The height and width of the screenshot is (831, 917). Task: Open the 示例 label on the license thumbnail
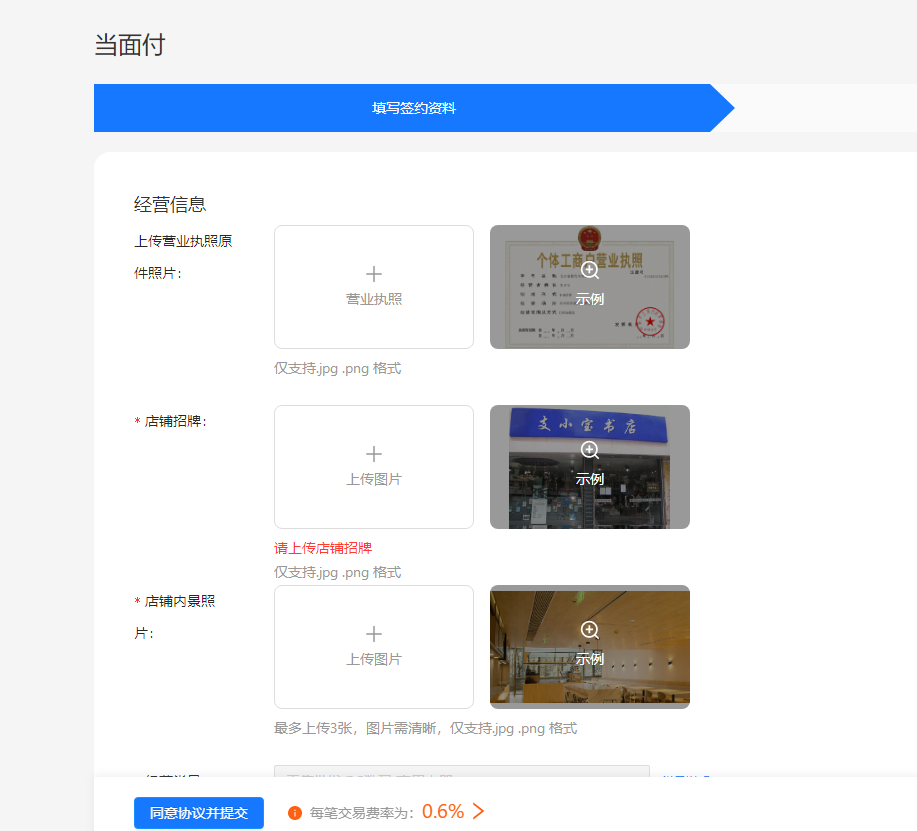pyautogui.click(x=590, y=299)
